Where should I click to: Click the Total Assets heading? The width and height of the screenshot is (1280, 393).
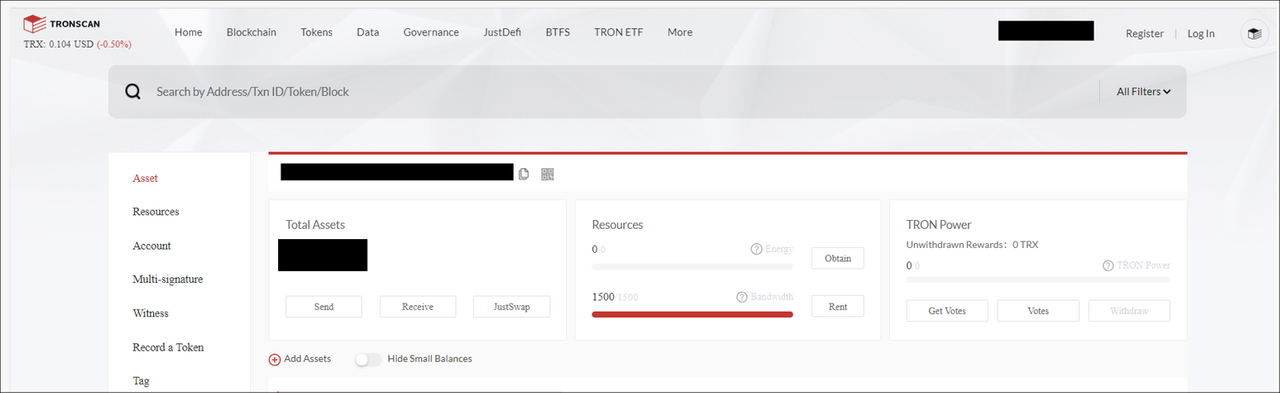click(315, 225)
